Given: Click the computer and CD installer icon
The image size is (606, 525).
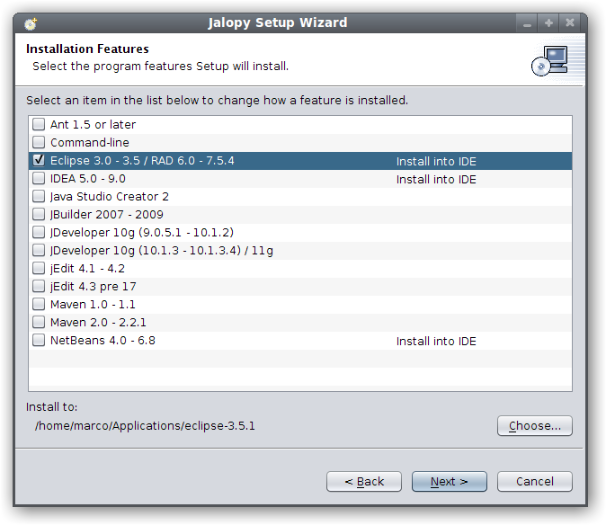Looking at the screenshot, I should coord(550,61).
